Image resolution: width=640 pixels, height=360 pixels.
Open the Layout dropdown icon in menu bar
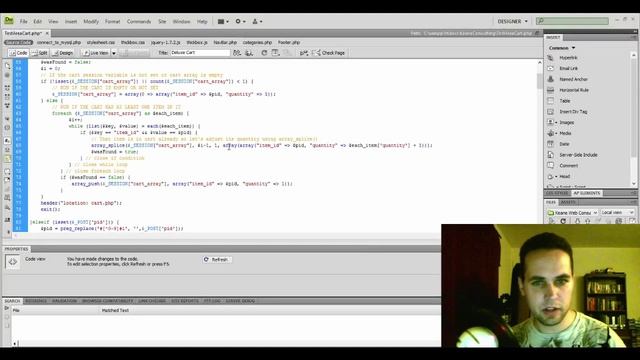coord(223,21)
